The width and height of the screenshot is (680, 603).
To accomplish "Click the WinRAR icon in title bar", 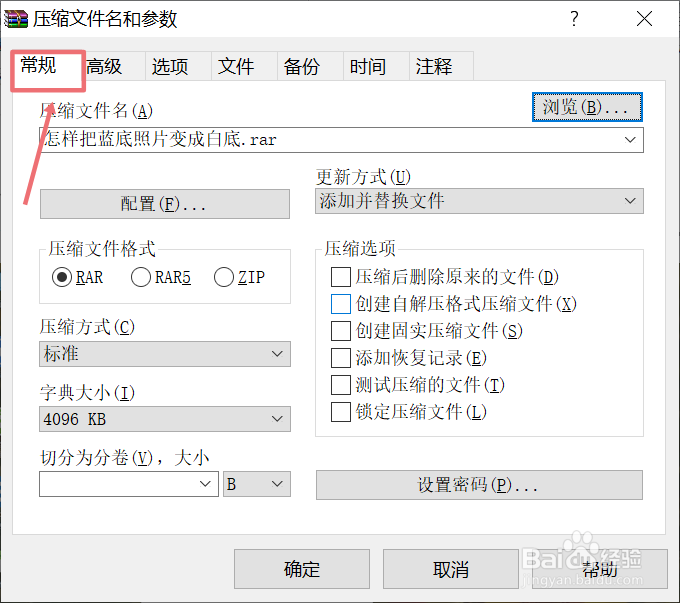I will tap(17, 18).
